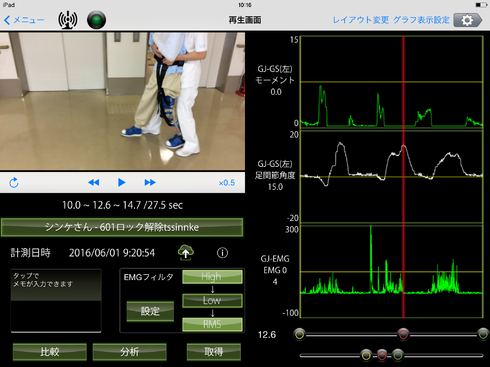Go back to メニュー
490x367 pixels.
(x=24, y=20)
